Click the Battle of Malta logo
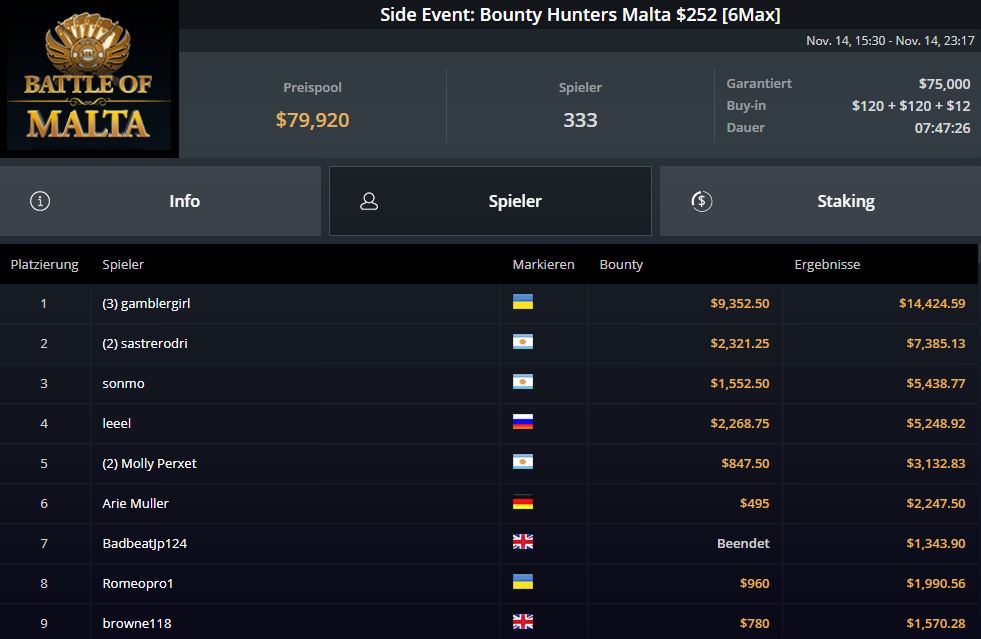The height and width of the screenshot is (639, 981). click(89, 79)
